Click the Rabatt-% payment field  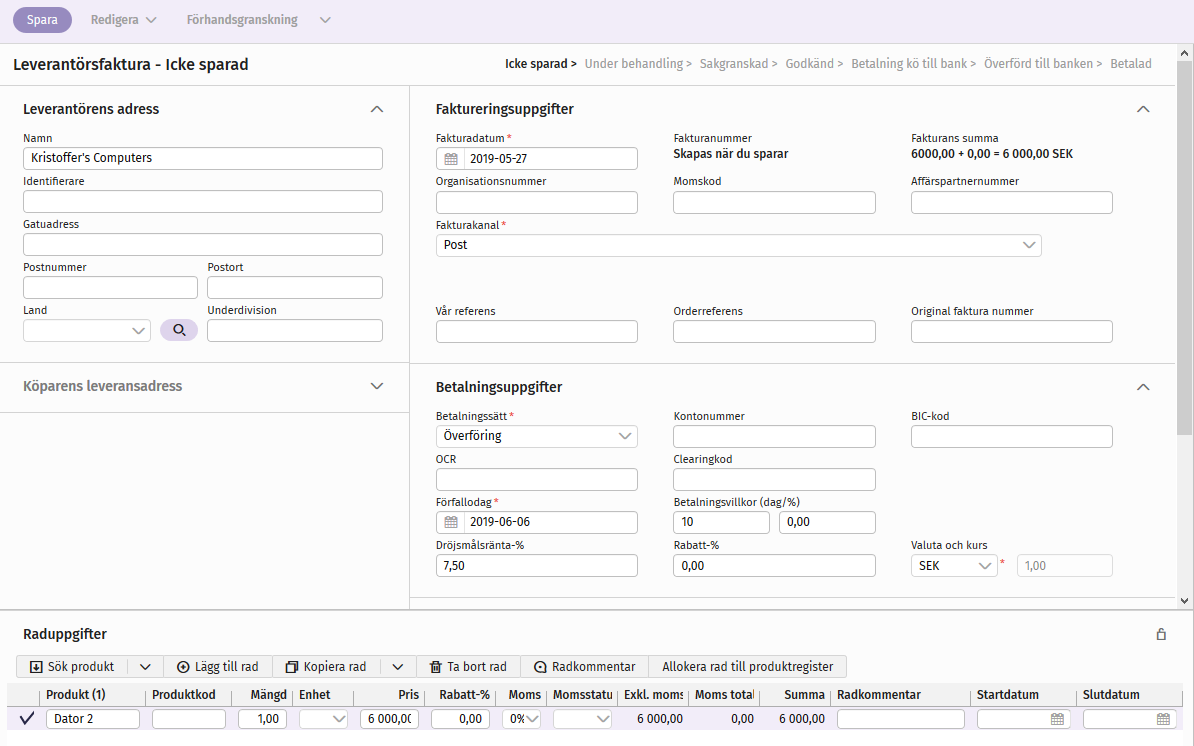click(x=774, y=566)
